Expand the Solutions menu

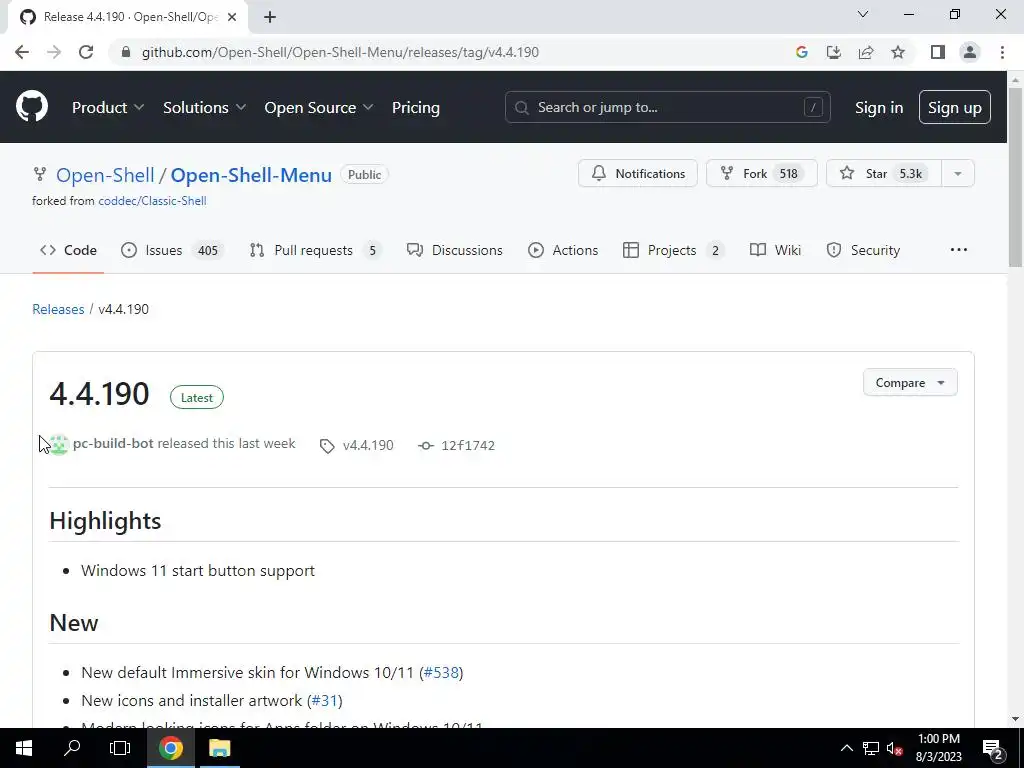coord(204,107)
